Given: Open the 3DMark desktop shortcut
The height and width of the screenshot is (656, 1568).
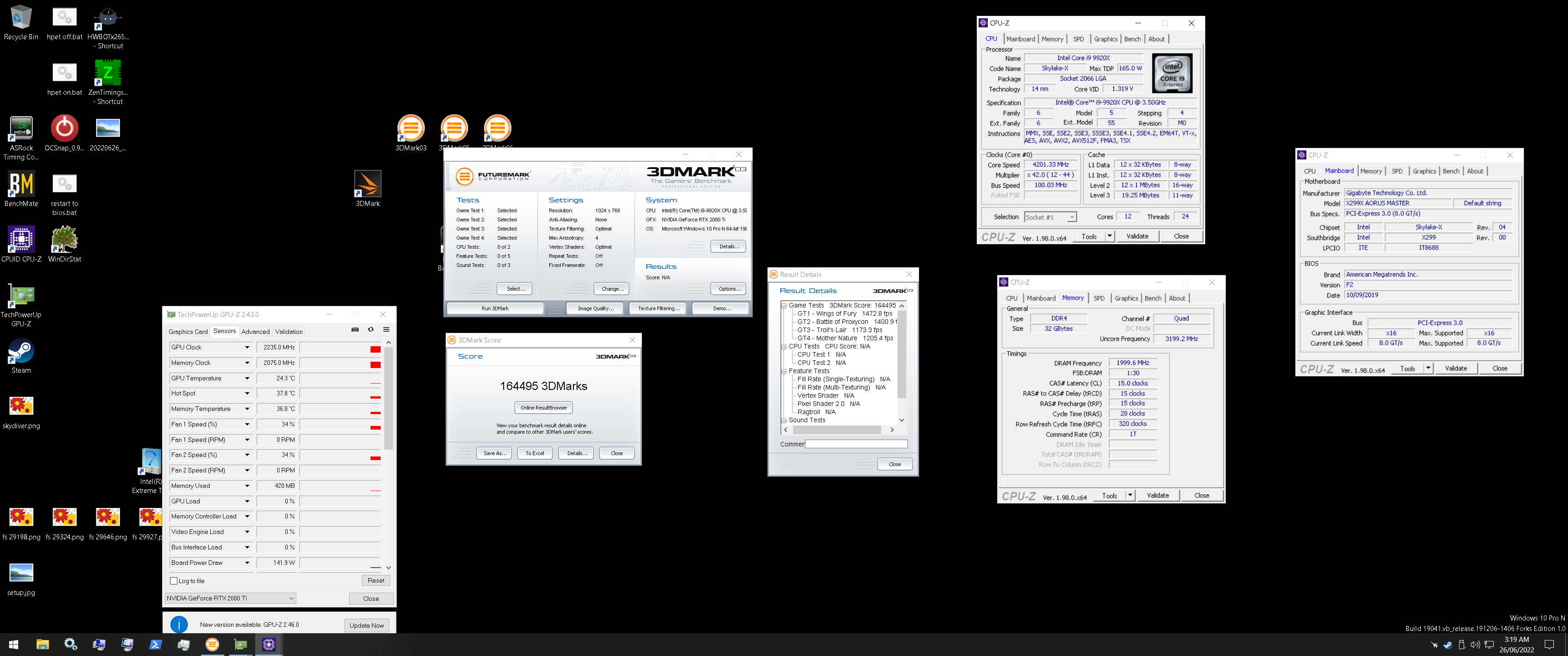Looking at the screenshot, I should [368, 189].
